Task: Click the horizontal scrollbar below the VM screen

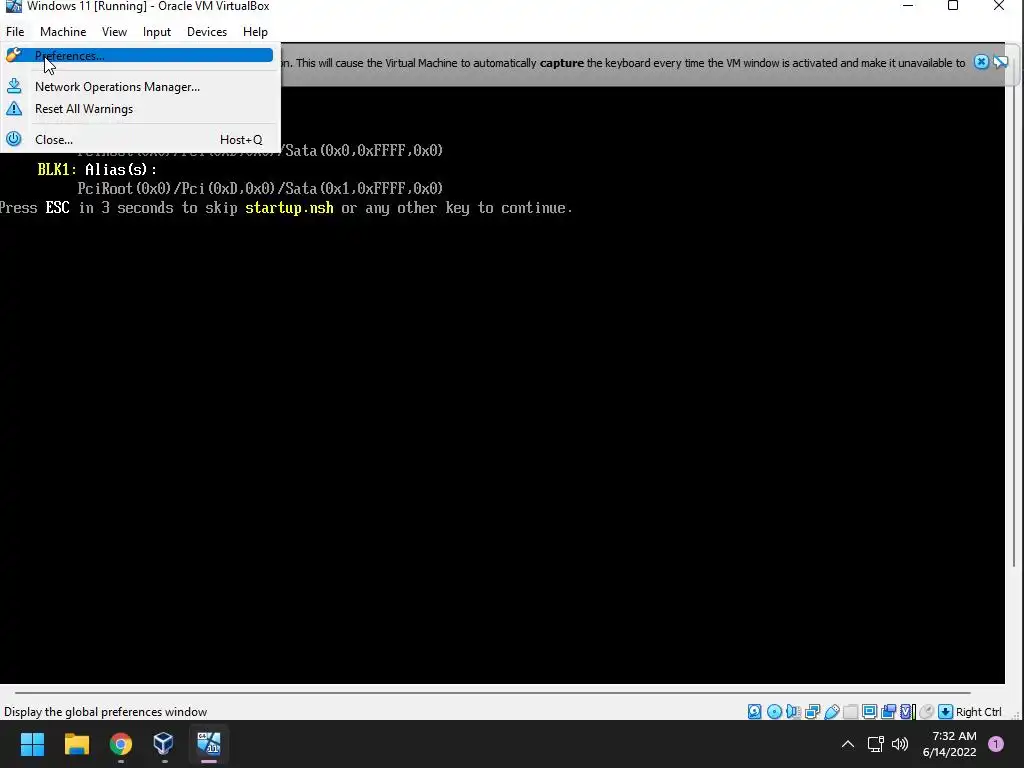Action: click(492, 692)
